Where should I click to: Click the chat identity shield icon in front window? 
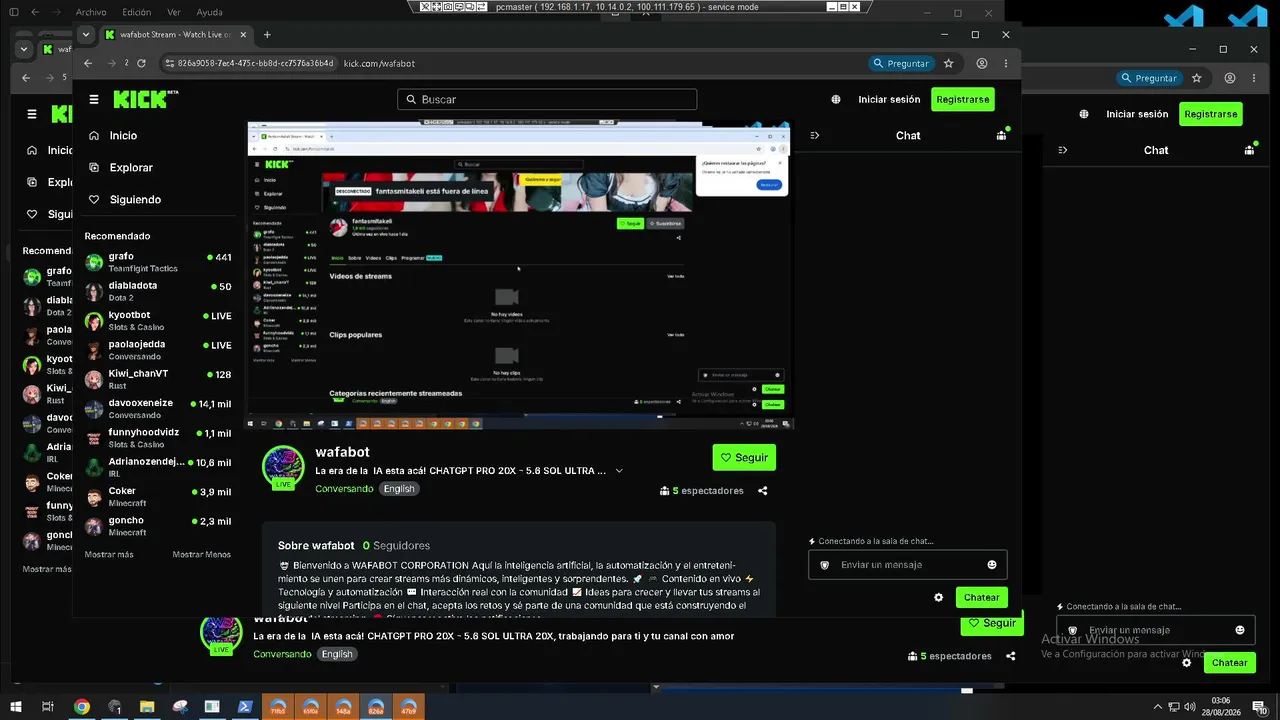point(824,565)
